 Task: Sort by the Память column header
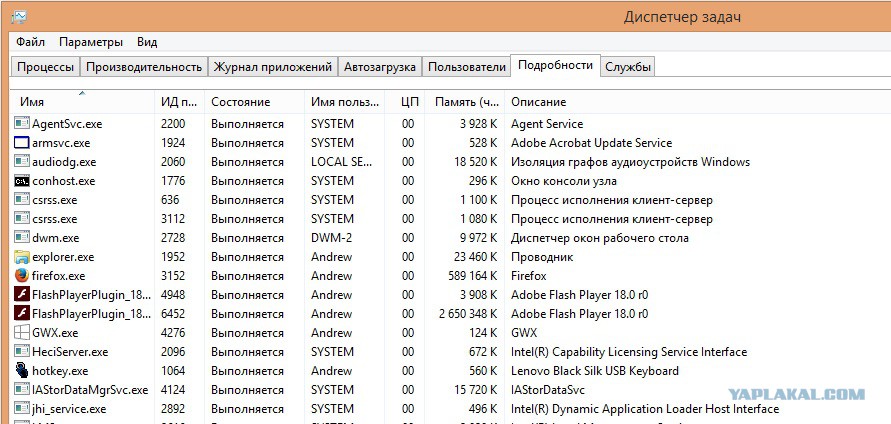(x=465, y=102)
